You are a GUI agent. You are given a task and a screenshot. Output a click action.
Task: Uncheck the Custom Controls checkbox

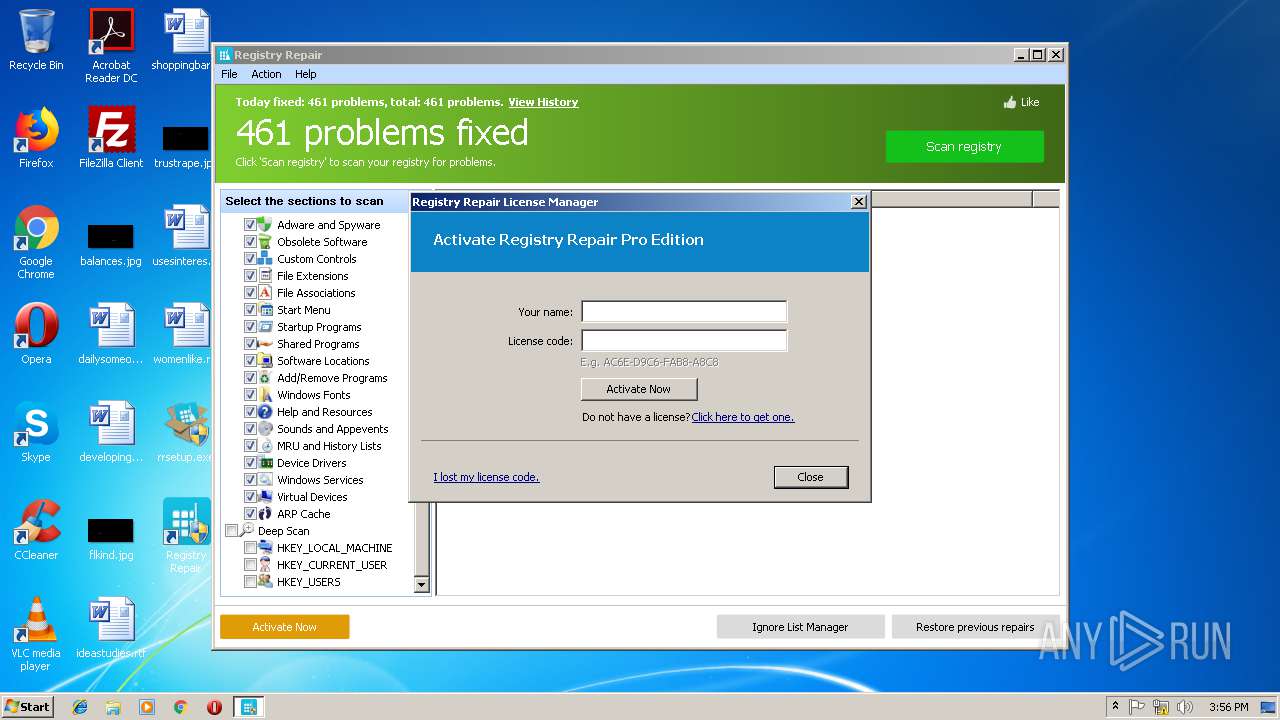point(250,259)
